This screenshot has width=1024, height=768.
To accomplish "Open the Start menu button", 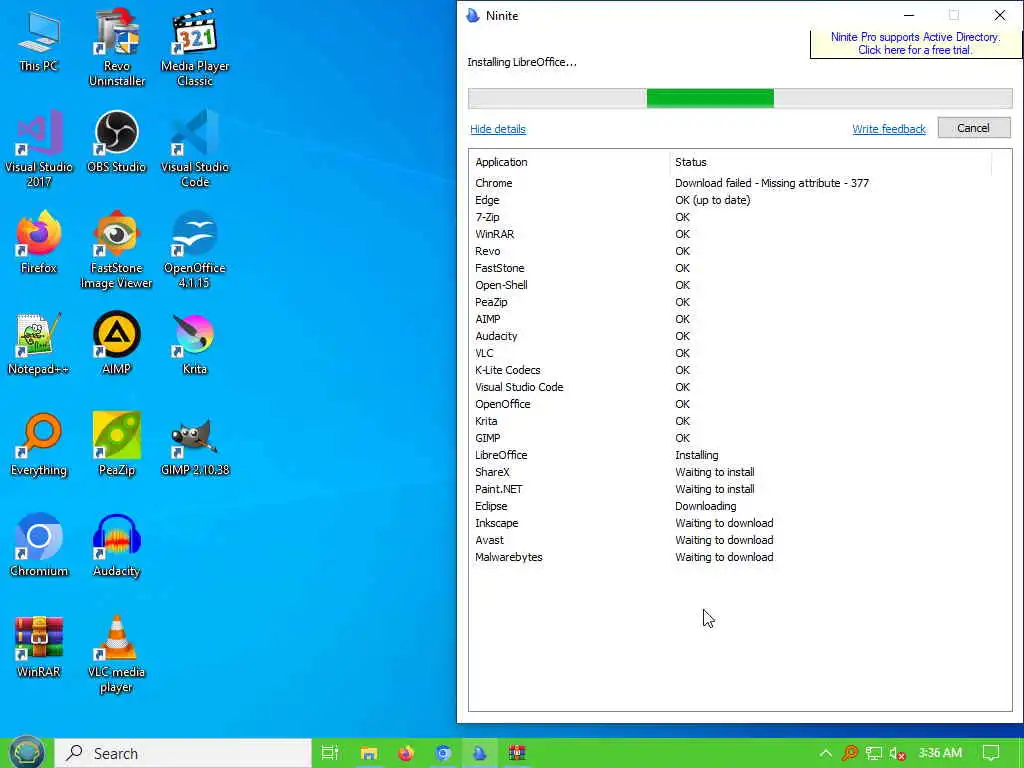I will 27,753.
